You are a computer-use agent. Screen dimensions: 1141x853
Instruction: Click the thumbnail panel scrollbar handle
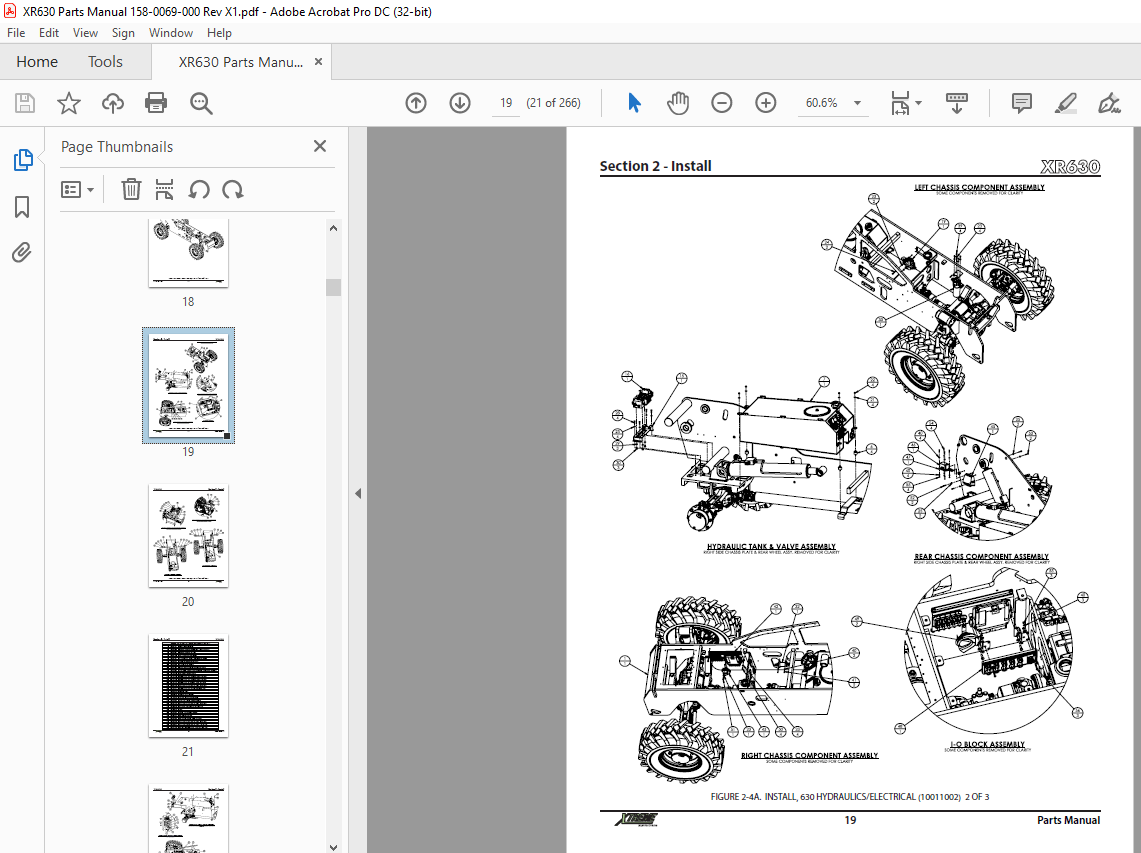333,287
